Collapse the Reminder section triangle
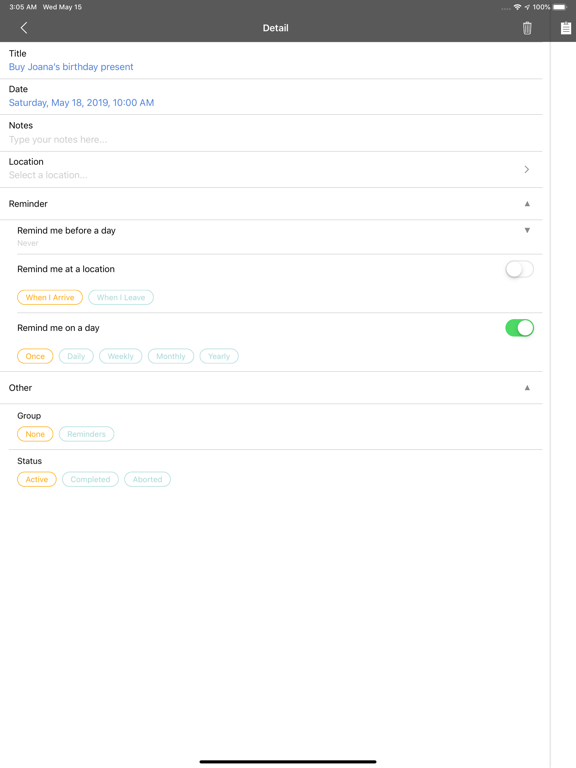 tap(528, 204)
